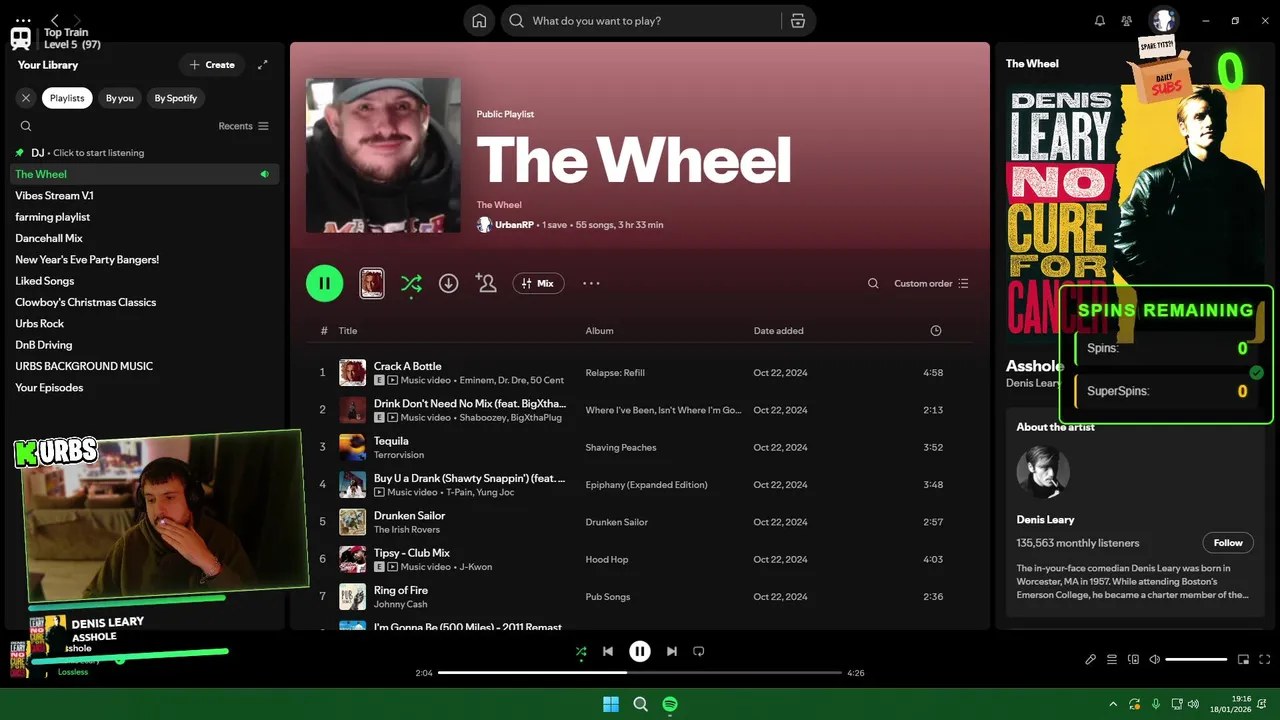Open Dancehall Mix playlist
Image resolution: width=1280 pixels, height=720 pixels.
(x=144, y=238)
